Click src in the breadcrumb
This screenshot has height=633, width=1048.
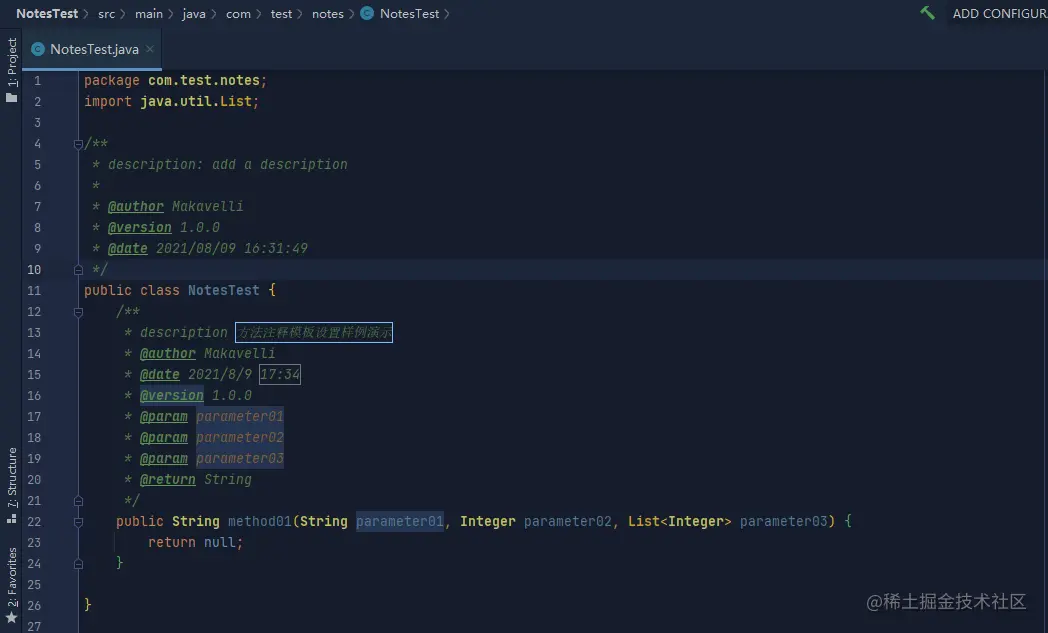(x=106, y=14)
